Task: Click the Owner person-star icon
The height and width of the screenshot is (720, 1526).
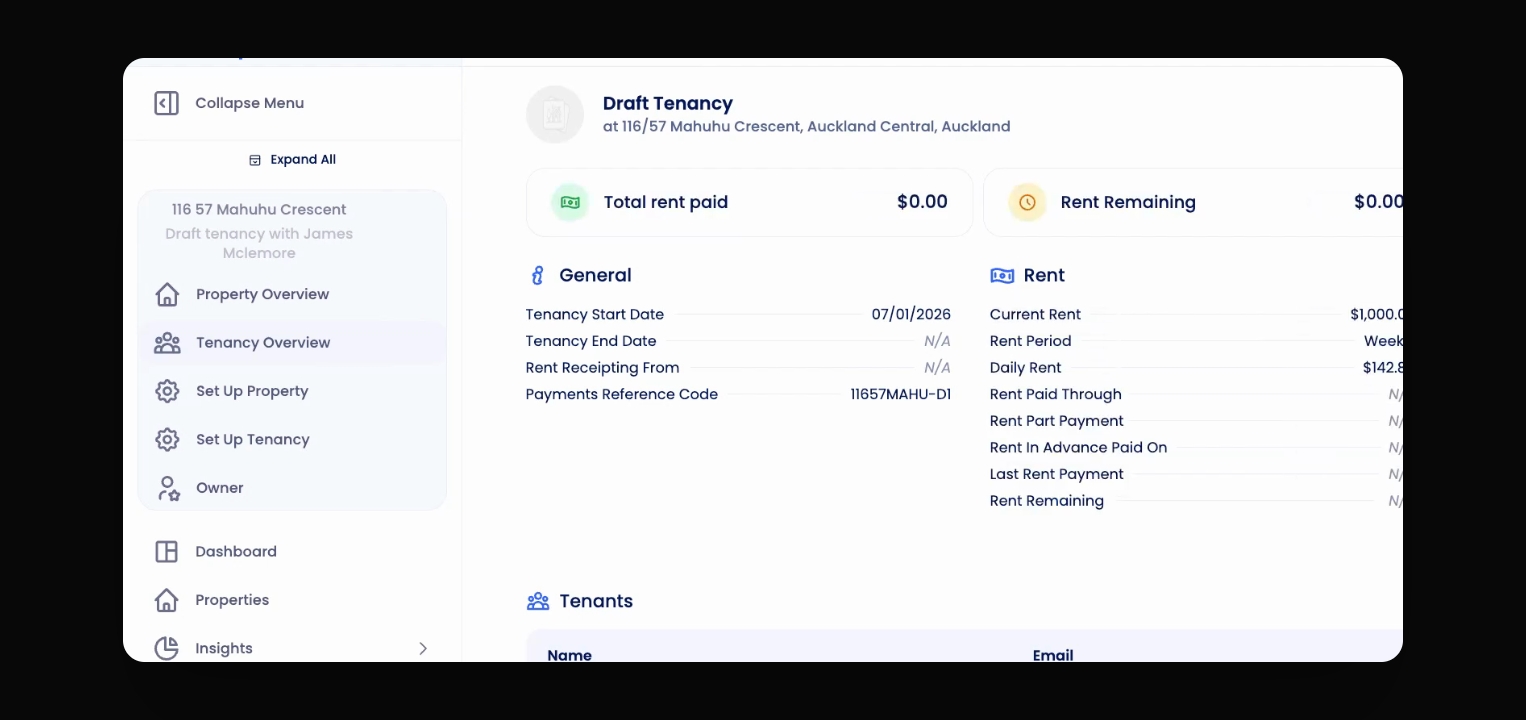Action: (168, 488)
